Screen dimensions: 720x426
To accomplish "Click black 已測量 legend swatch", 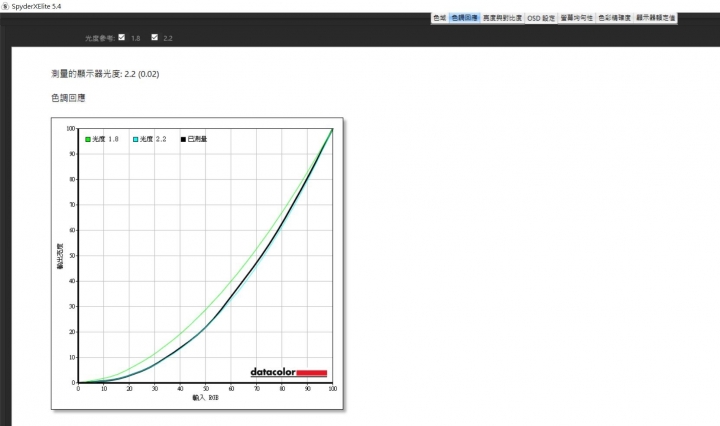I will point(183,139).
